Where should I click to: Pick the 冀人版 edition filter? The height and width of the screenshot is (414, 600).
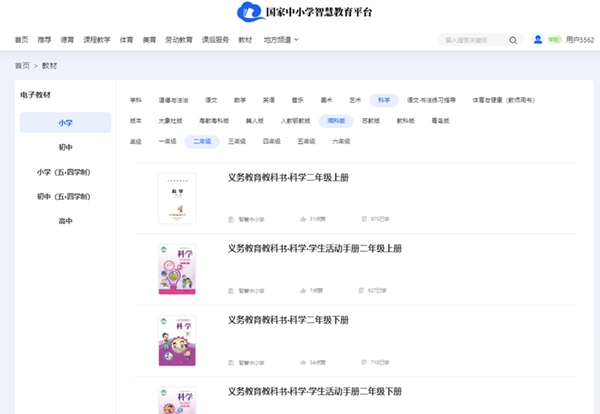click(255, 121)
